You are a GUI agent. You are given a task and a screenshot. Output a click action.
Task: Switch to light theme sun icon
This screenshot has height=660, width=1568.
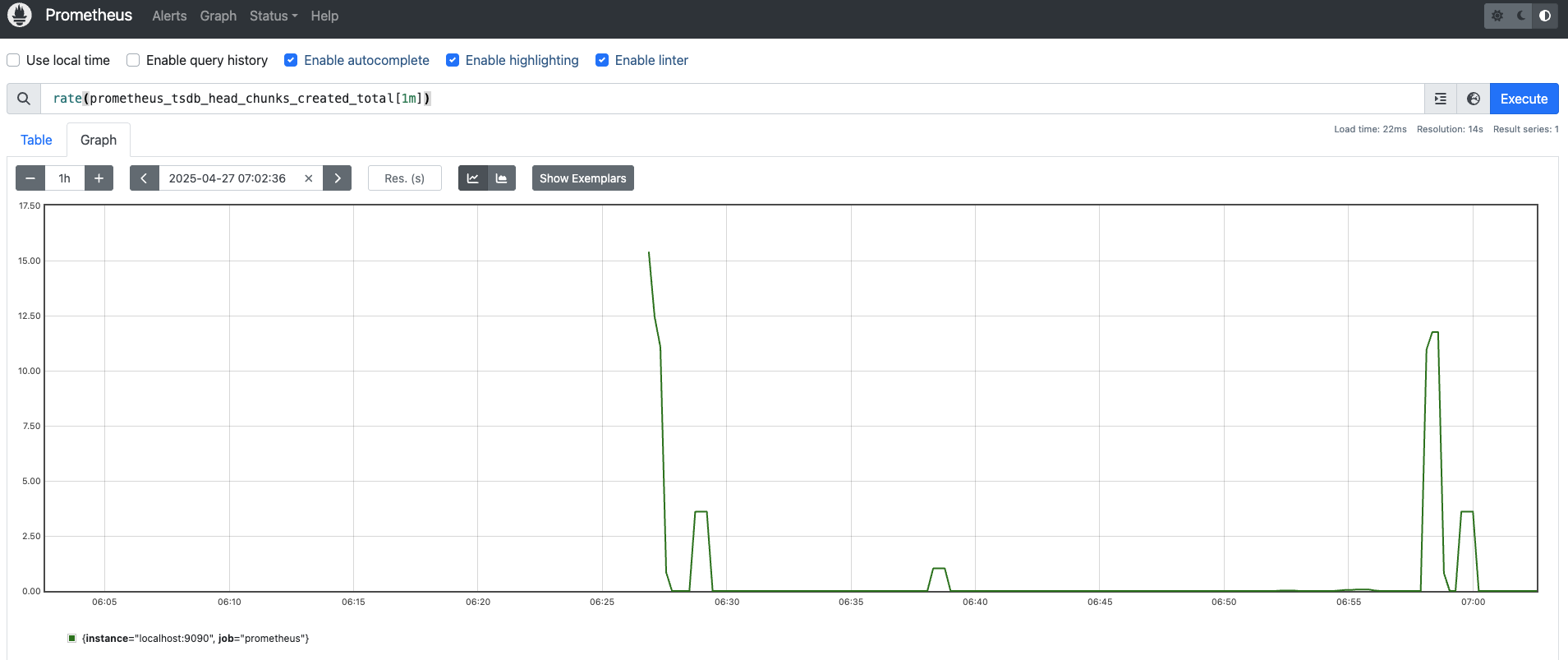point(1497,16)
